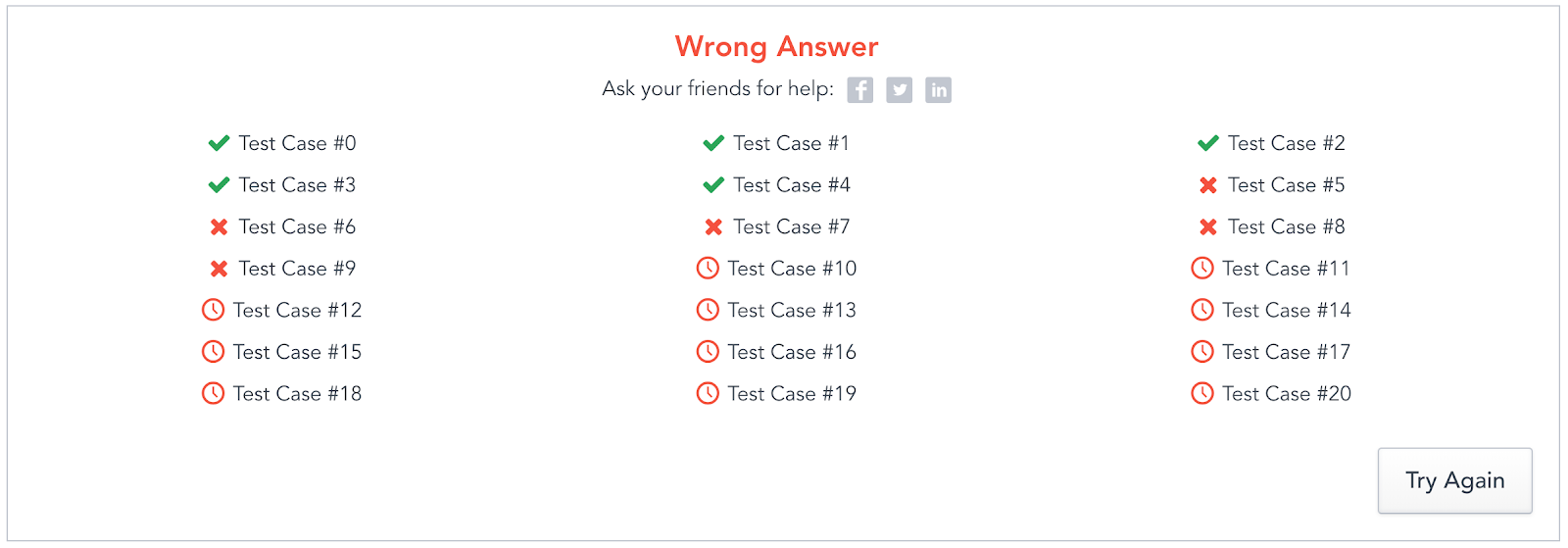
Task: Share via the LinkedIn icon
Action: [939, 90]
